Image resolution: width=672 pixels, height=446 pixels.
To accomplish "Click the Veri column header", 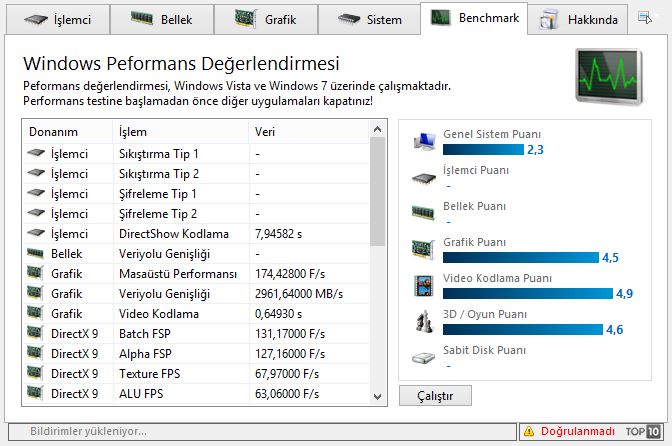I will click(309, 132).
